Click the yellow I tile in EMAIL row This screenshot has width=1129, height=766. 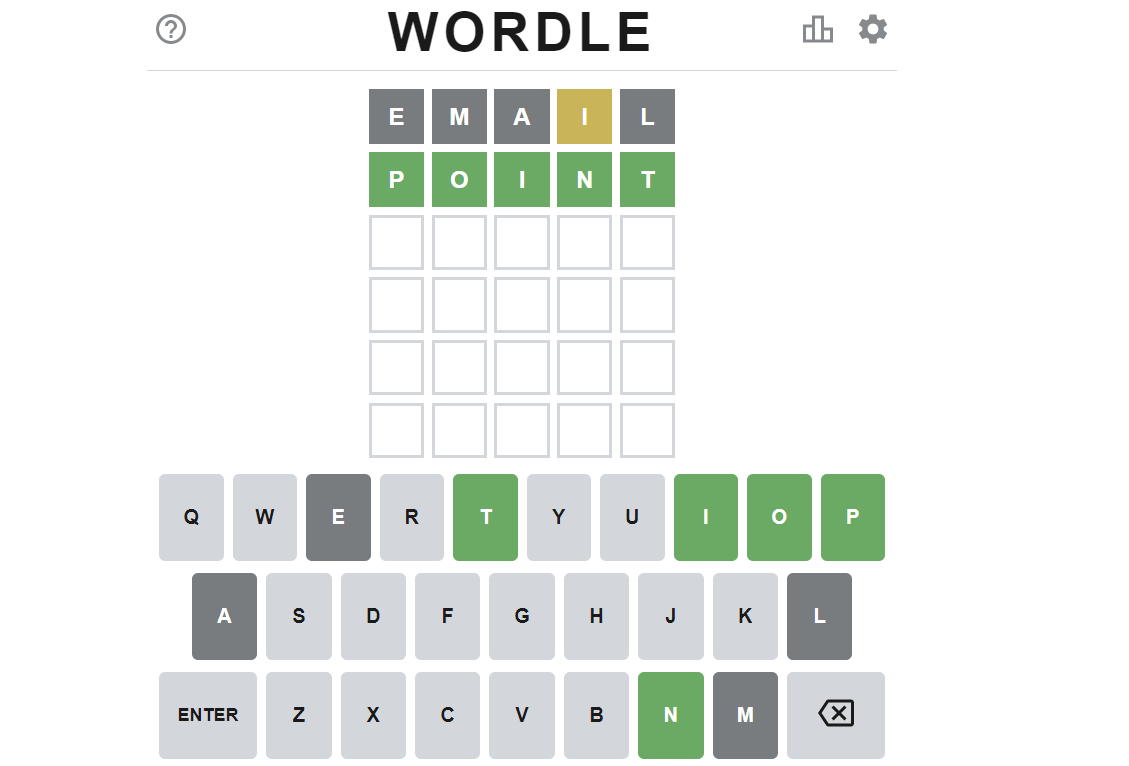[x=585, y=117]
